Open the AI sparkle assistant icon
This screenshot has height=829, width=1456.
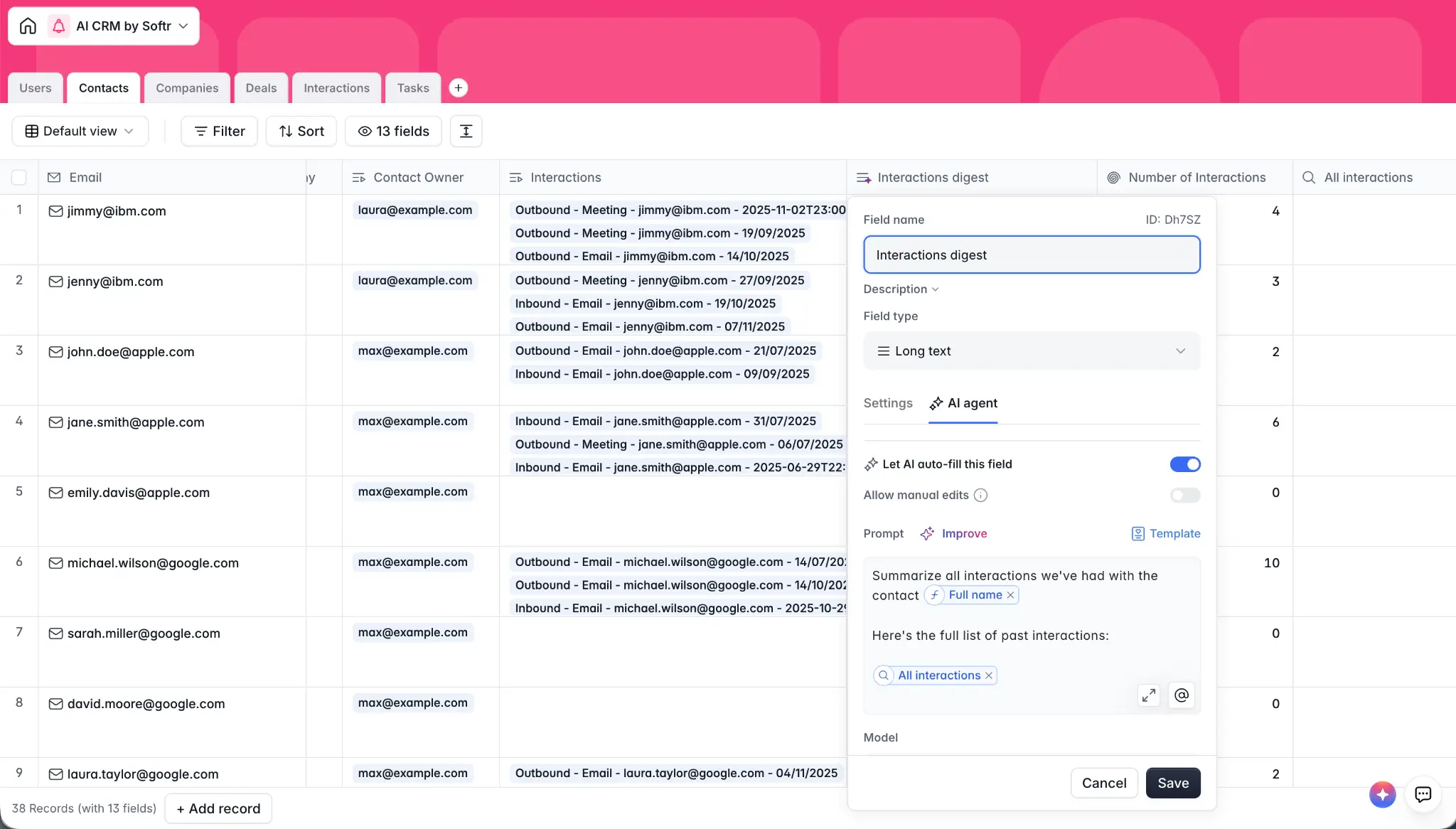click(x=1382, y=794)
